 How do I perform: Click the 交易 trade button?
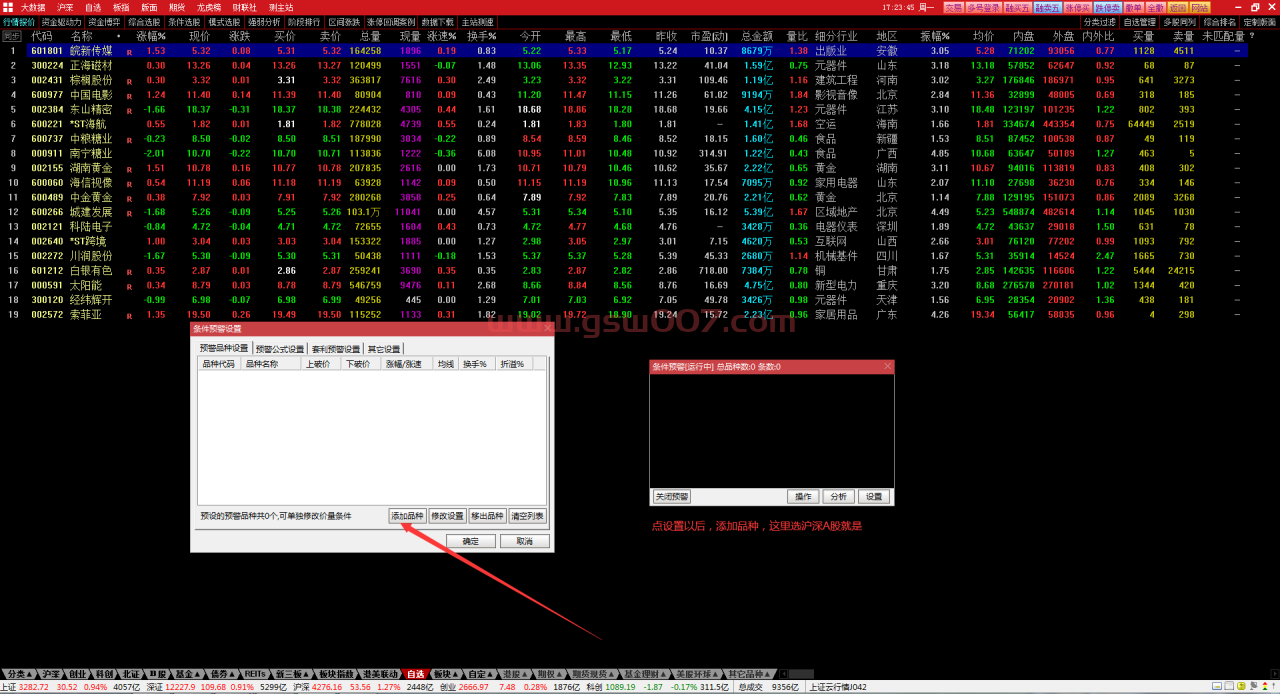coord(953,7)
